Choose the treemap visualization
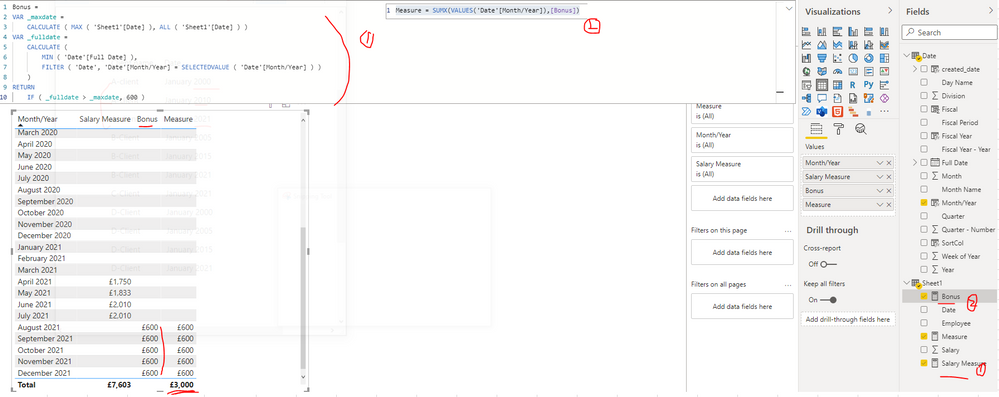The width and height of the screenshot is (999, 397). (884, 58)
